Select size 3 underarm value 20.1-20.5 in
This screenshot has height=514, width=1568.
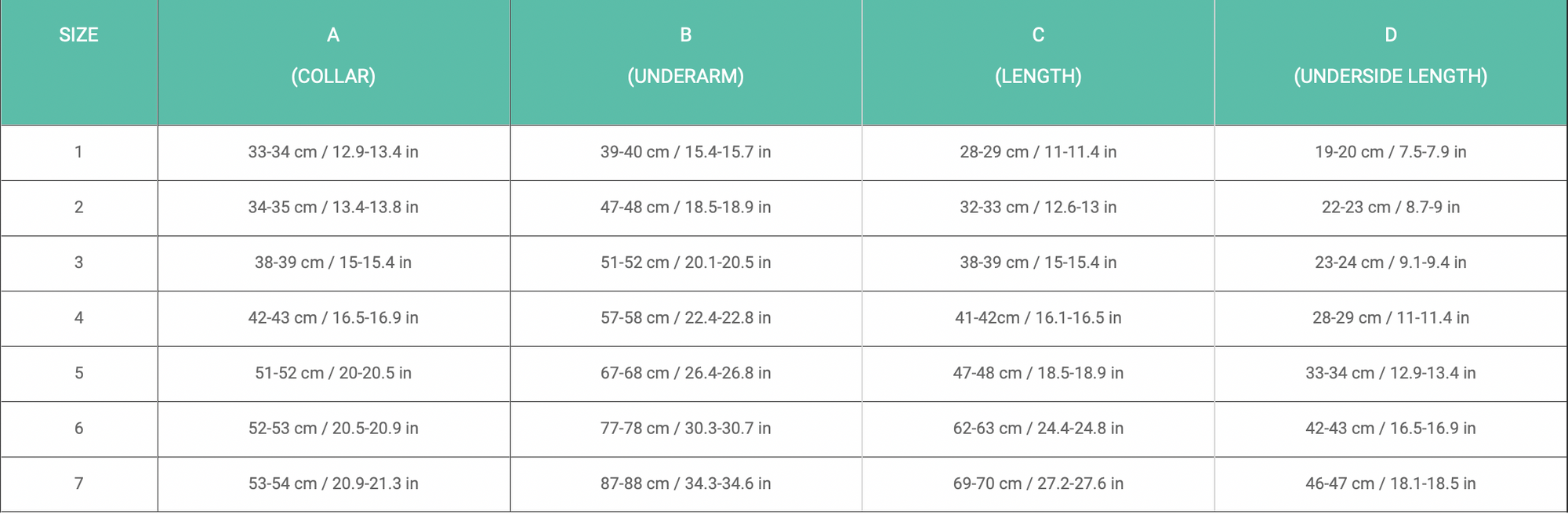click(685, 262)
